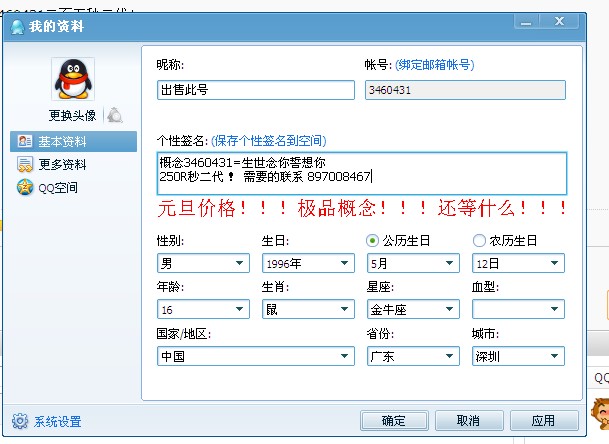Viewport: 609px width, 444px height.
Task: Open the 年龄 age dropdown
Action: pyautogui.click(x=203, y=309)
